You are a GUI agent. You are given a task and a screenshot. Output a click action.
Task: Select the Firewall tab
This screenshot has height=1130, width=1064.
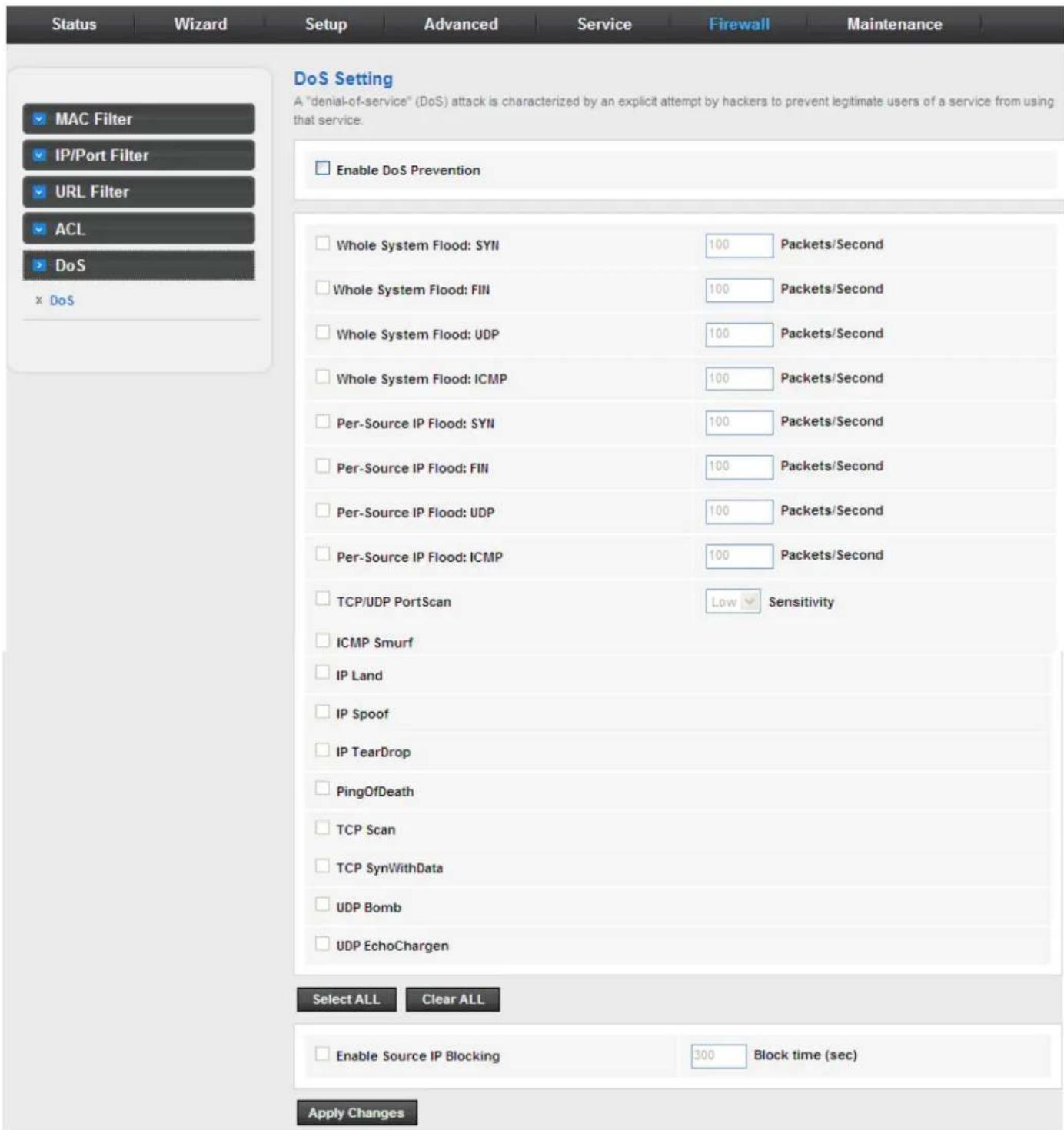(x=739, y=24)
